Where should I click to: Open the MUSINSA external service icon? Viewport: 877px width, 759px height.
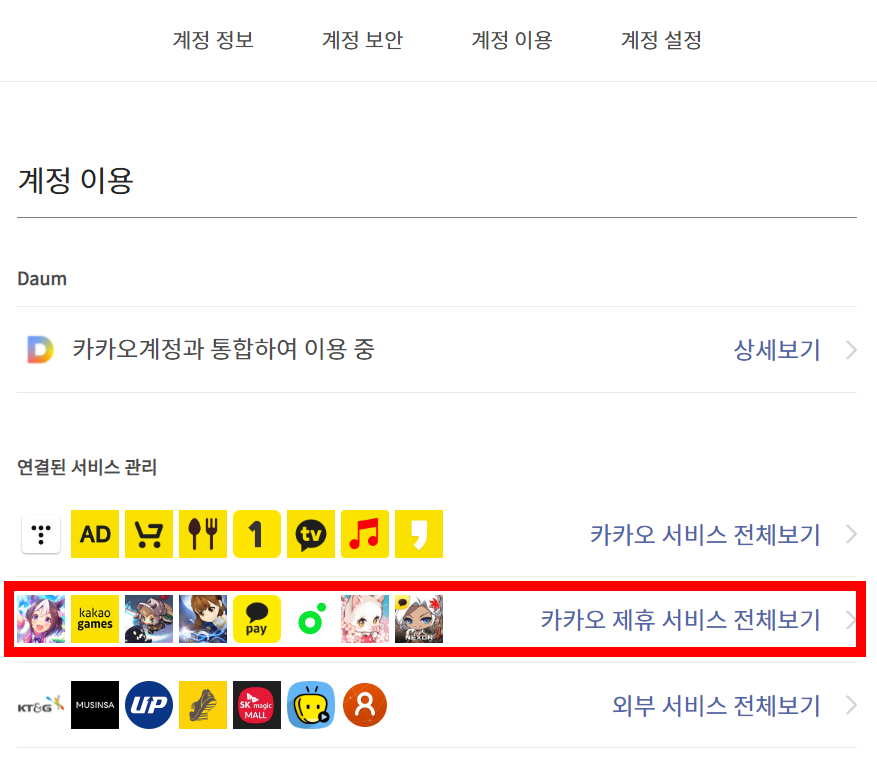click(95, 705)
